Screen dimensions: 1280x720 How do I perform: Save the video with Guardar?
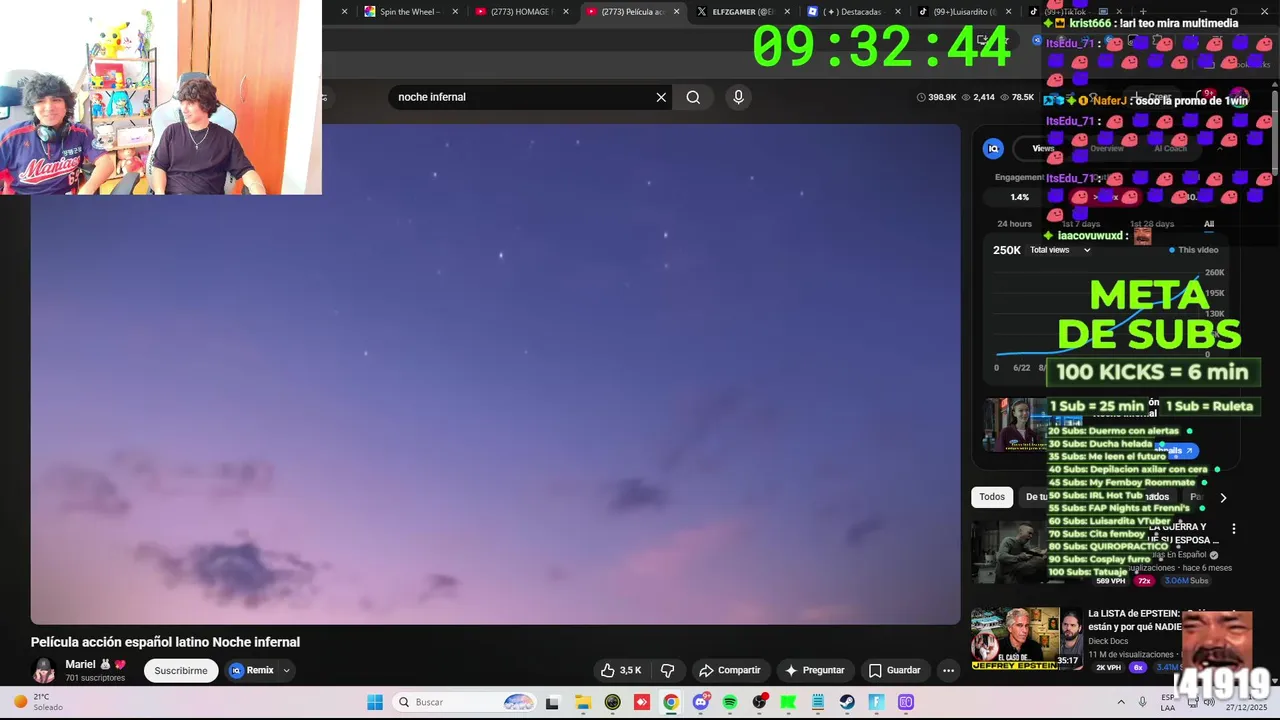pos(895,670)
